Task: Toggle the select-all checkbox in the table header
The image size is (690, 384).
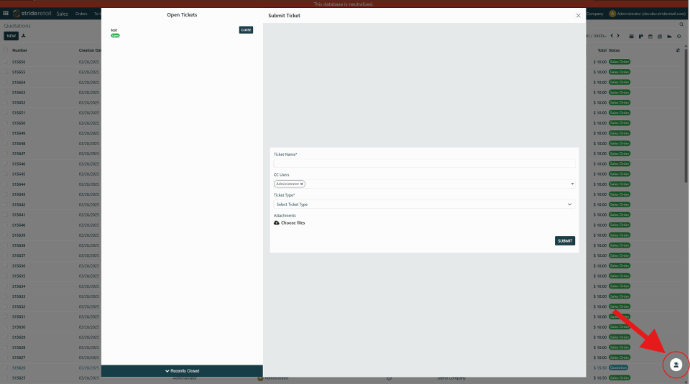Action: click(x=6, y=50)
